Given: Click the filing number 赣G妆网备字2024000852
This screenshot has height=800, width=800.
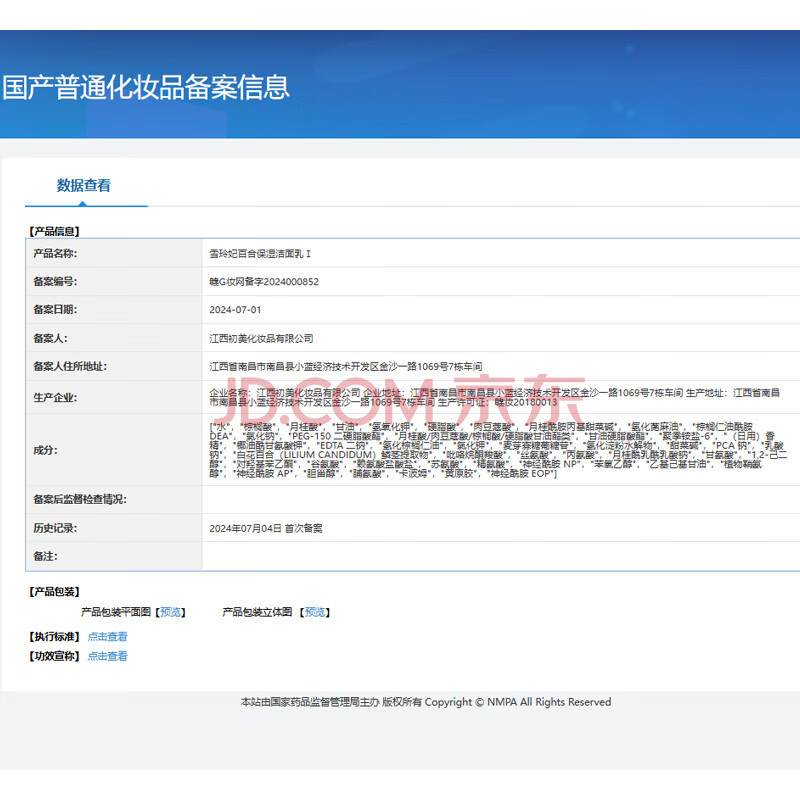Looking at the screenshot, I should click(x=264, y=282).
